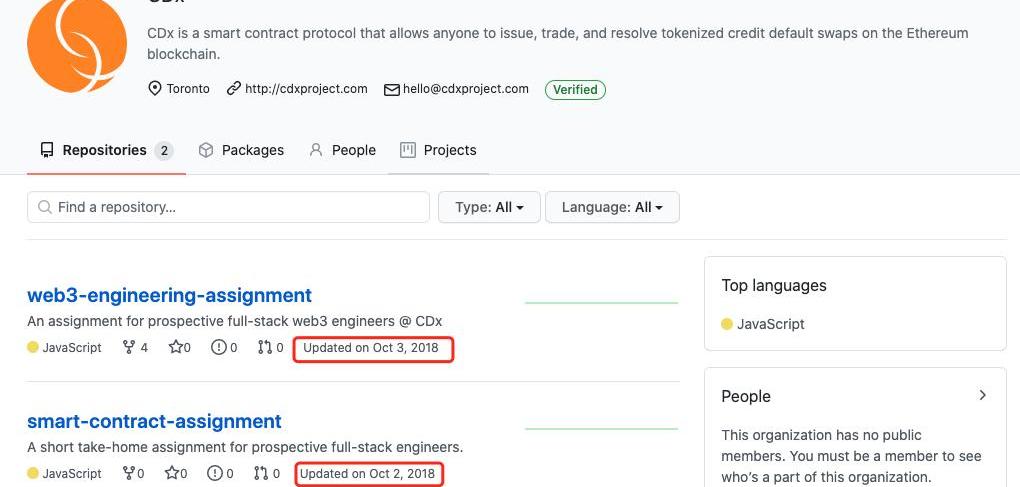The image size is (1020, 487).
Task: Click the CDx orange organization avatar
Action: [x=77, y=45]
